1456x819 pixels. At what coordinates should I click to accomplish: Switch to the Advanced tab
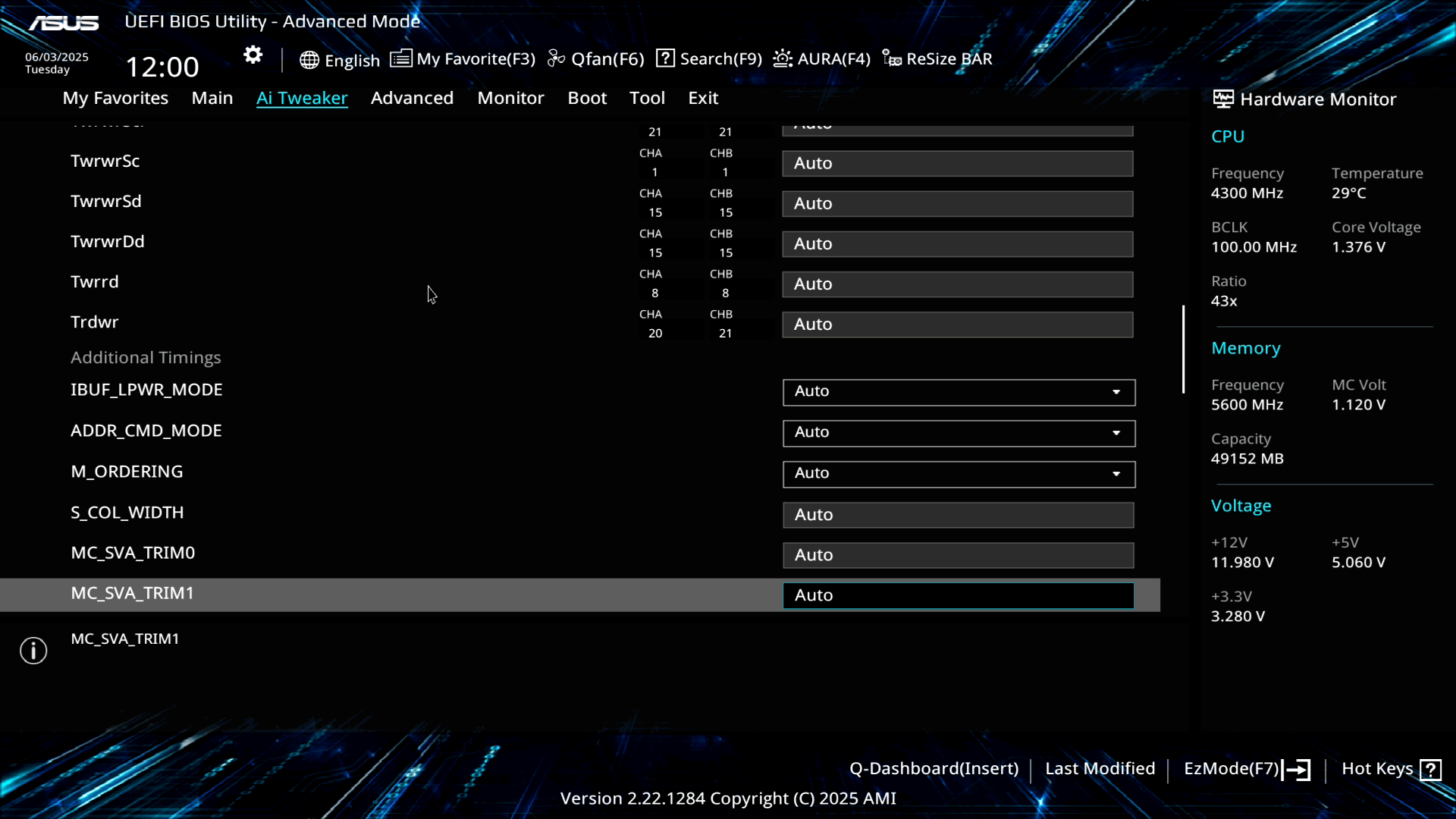coord(412,98)
